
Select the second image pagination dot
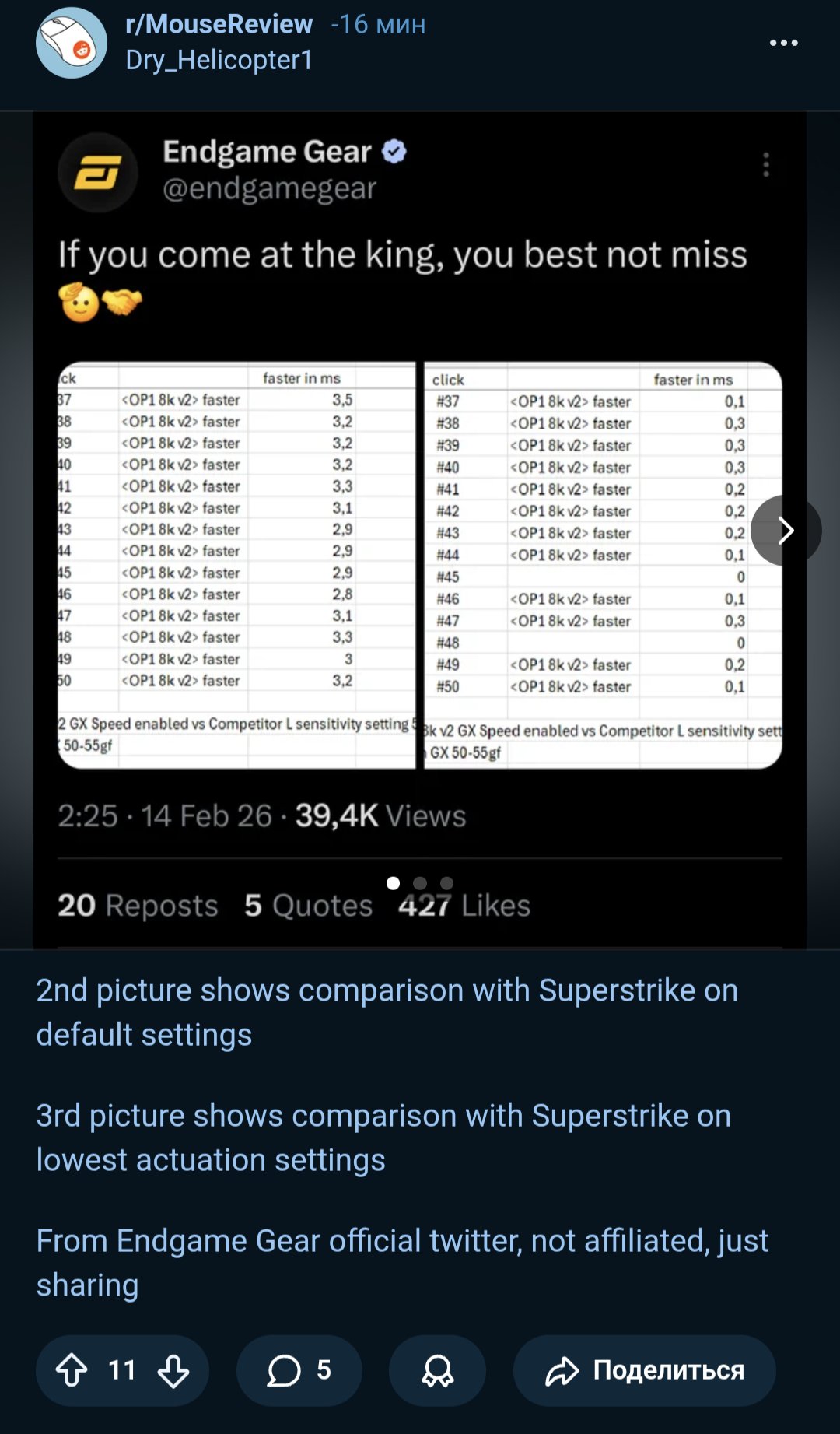tap(420, 883)
